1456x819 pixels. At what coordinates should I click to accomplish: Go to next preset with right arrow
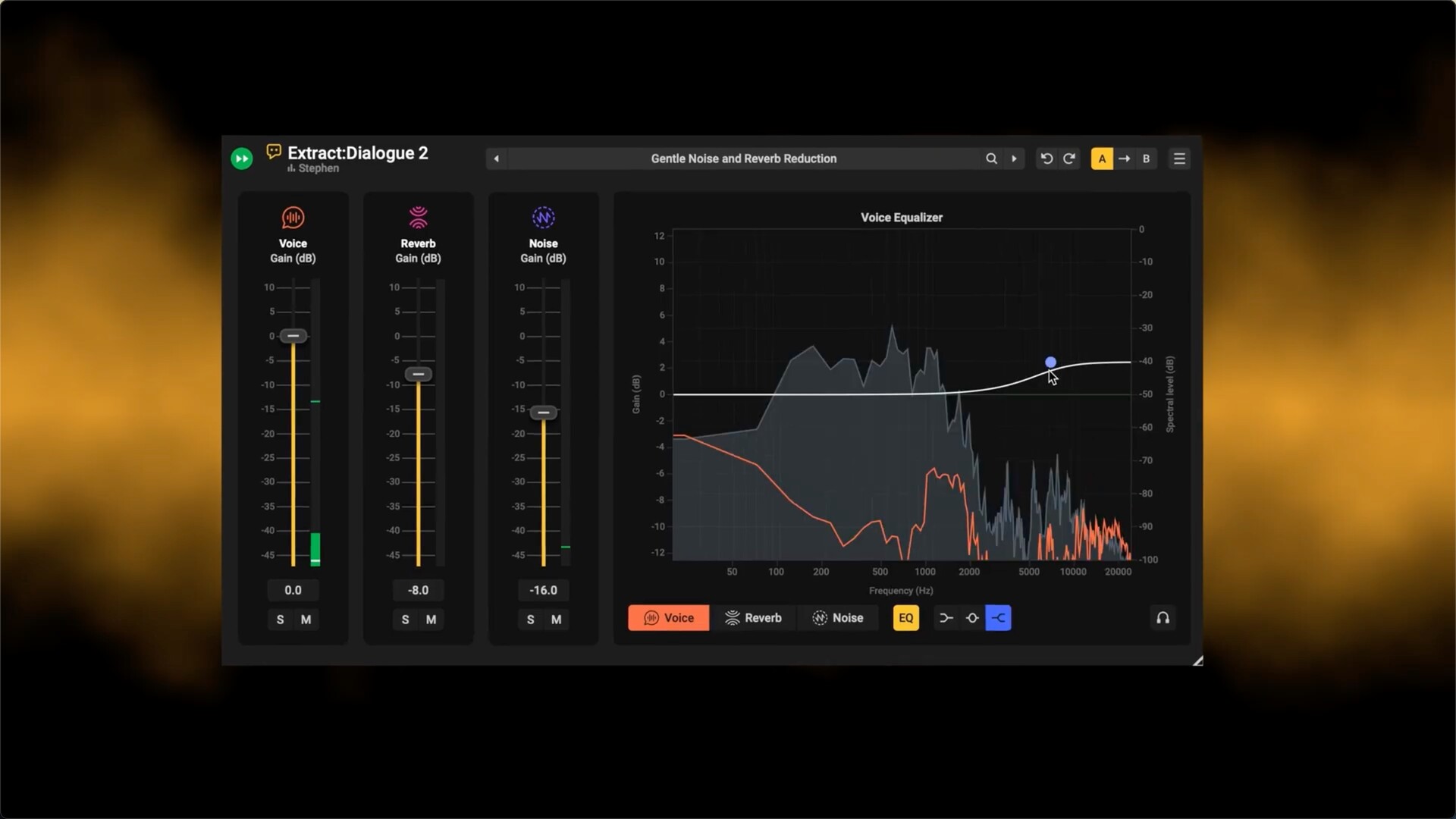pos(1014,158)
